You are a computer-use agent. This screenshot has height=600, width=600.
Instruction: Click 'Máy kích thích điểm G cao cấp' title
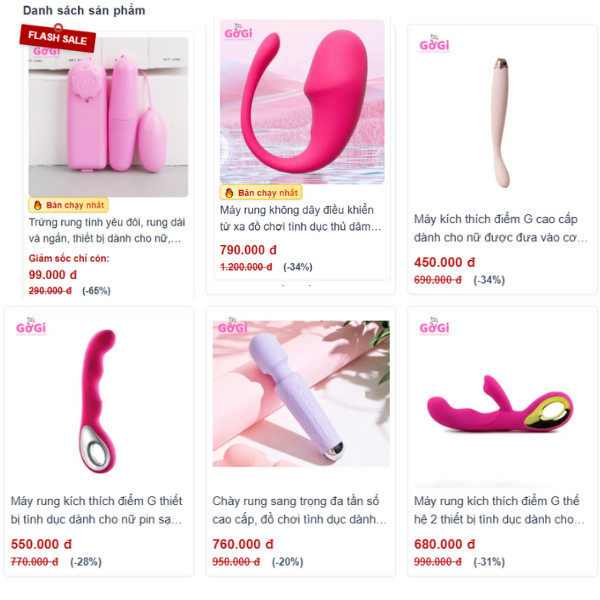[x=501, y=228]
